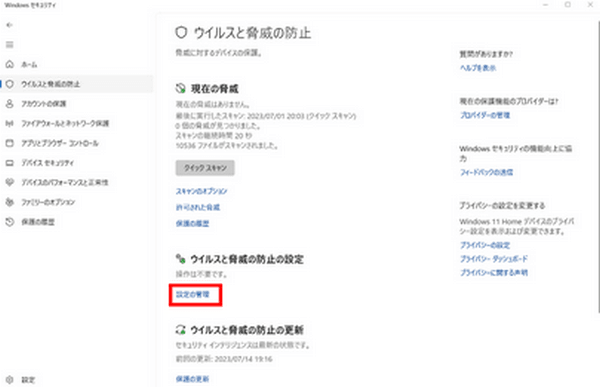
Task: Maximize the Windows セキュリティ window
Action: click(568, 5)
